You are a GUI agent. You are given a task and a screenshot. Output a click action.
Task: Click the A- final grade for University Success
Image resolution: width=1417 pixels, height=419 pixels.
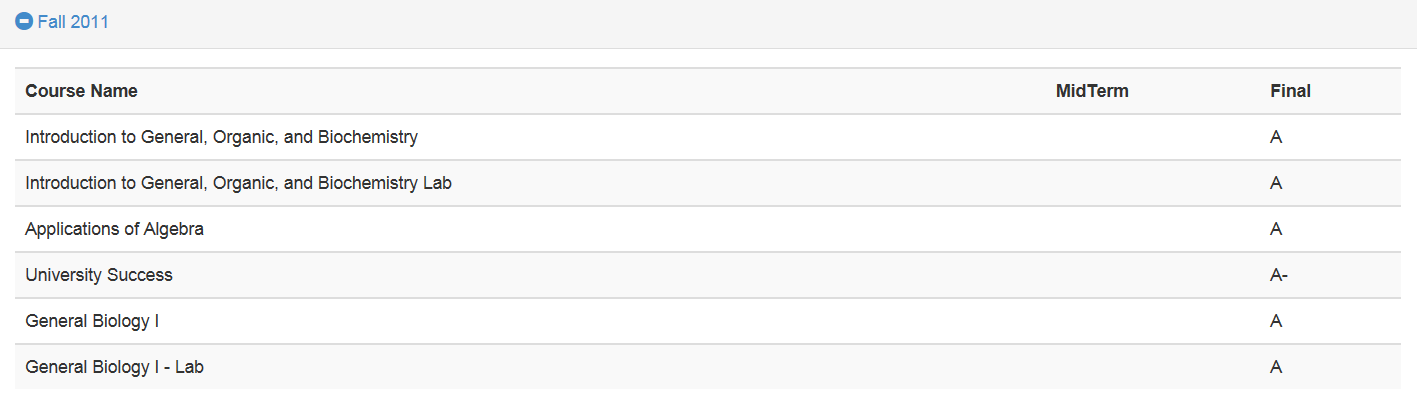click(x=1278, y=275)
